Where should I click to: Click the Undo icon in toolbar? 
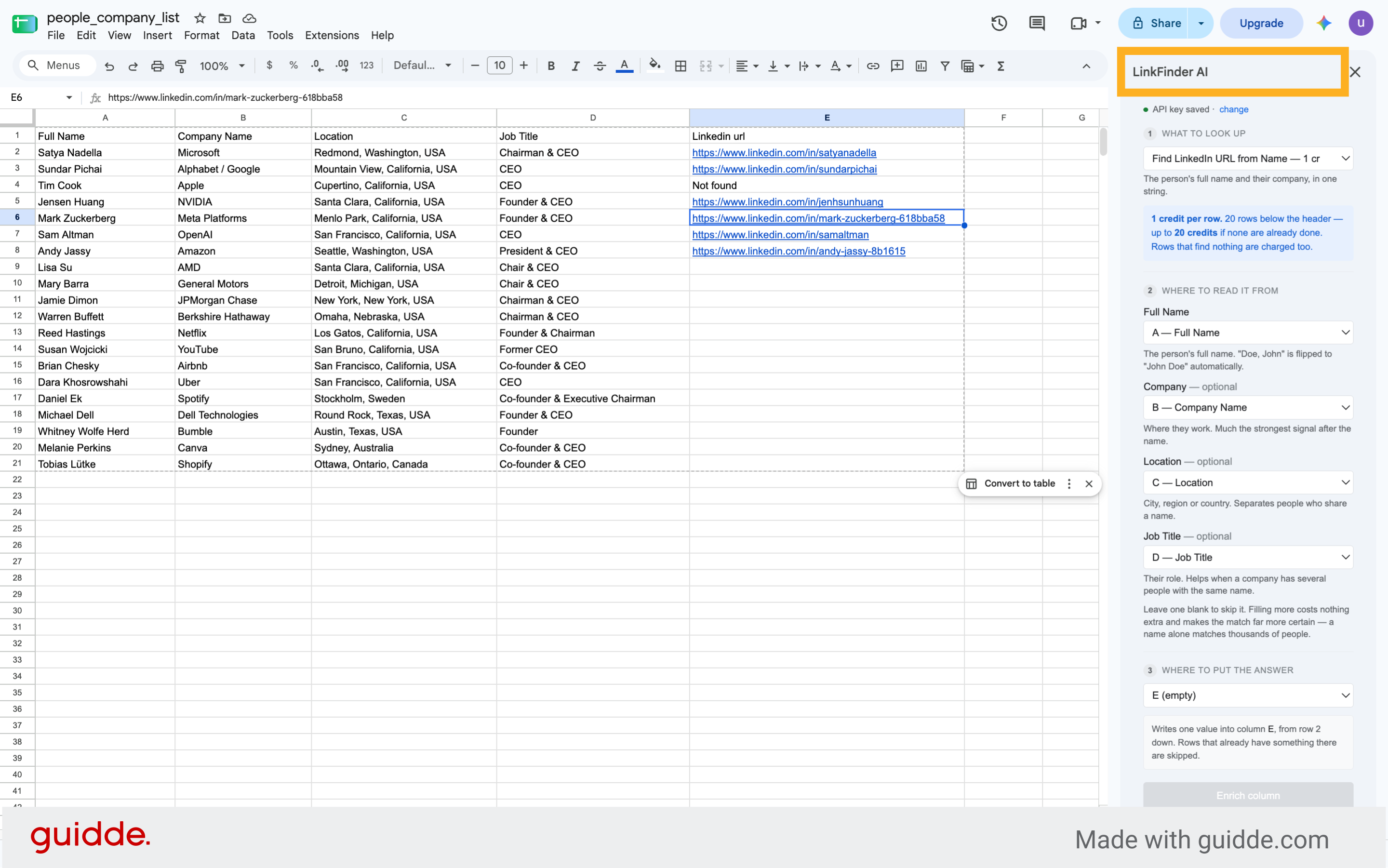109,66
